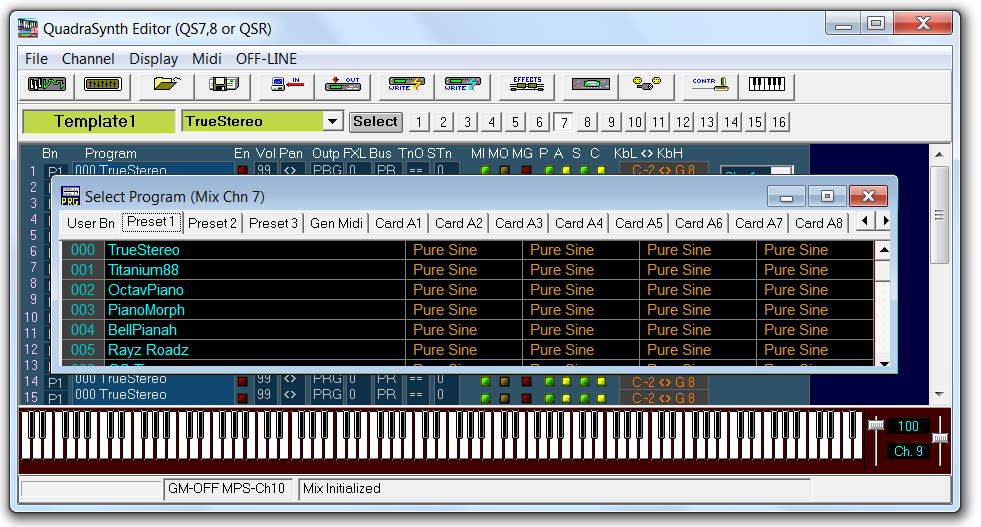
Task: Click the CONTR controller toolbar icon
Action: (x=709, y=85)
